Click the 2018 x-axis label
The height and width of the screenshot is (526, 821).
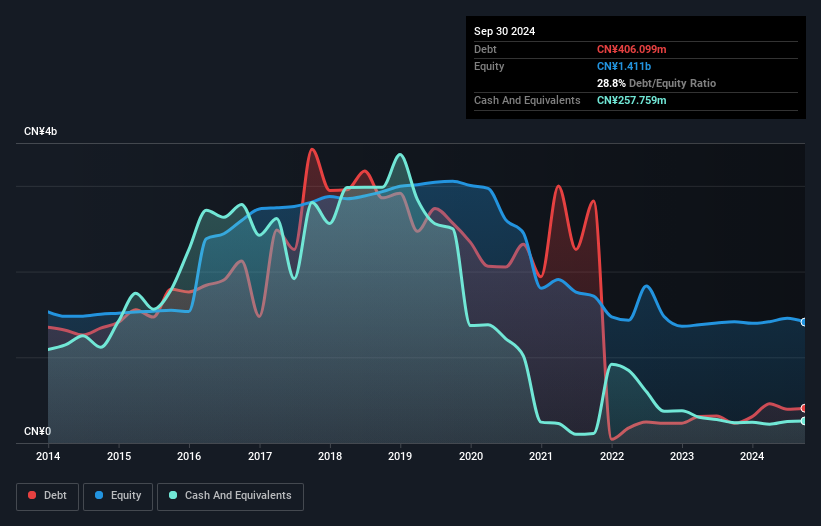330,456
